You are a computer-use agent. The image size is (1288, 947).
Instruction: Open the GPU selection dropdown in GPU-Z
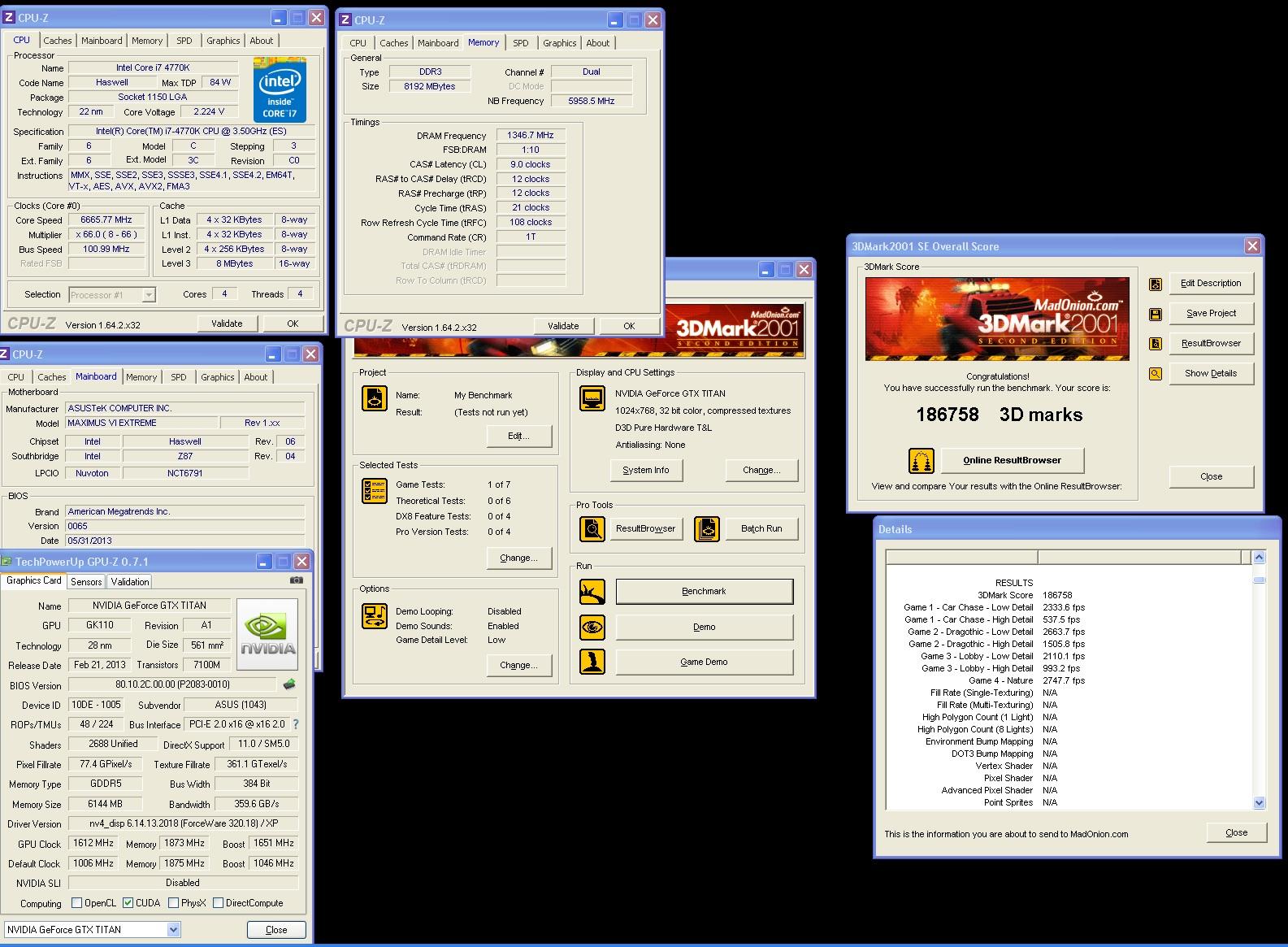click(173, 930)
